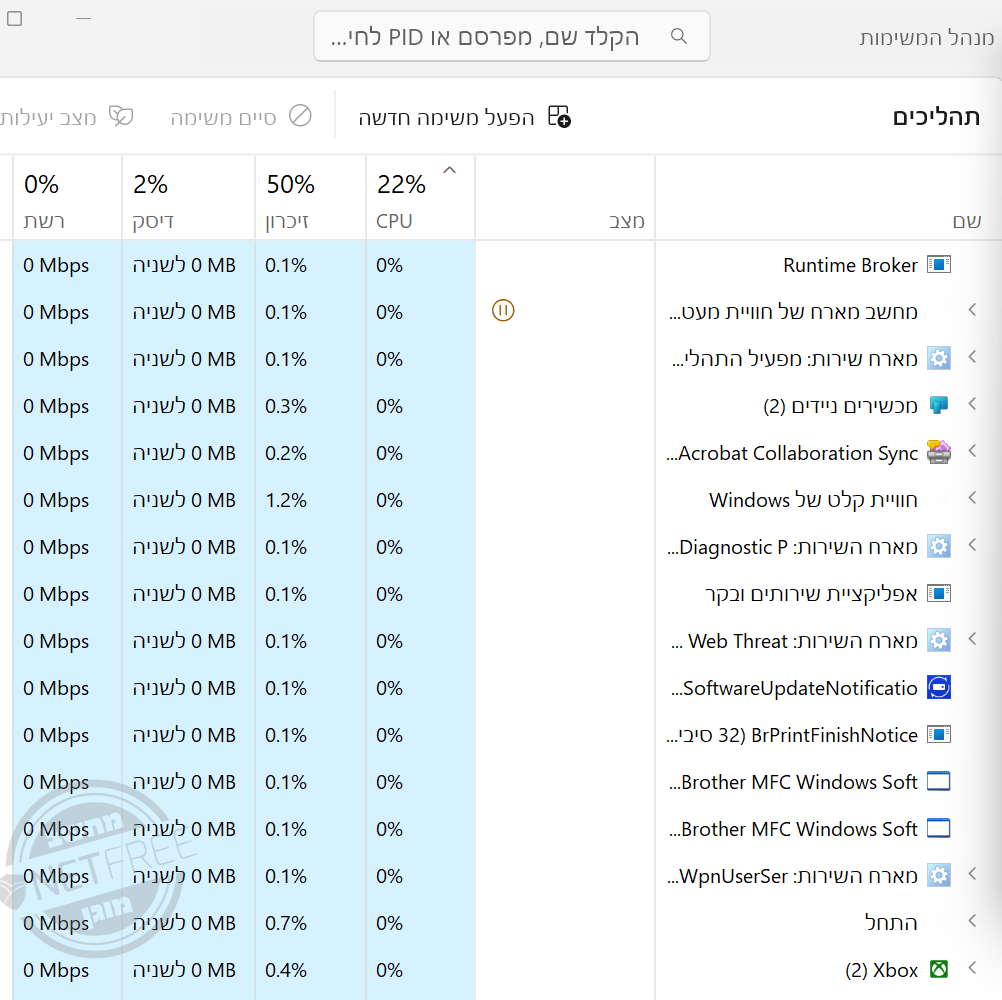
Task: Click the Xbox process icon
Action: [x=939, y=969]
